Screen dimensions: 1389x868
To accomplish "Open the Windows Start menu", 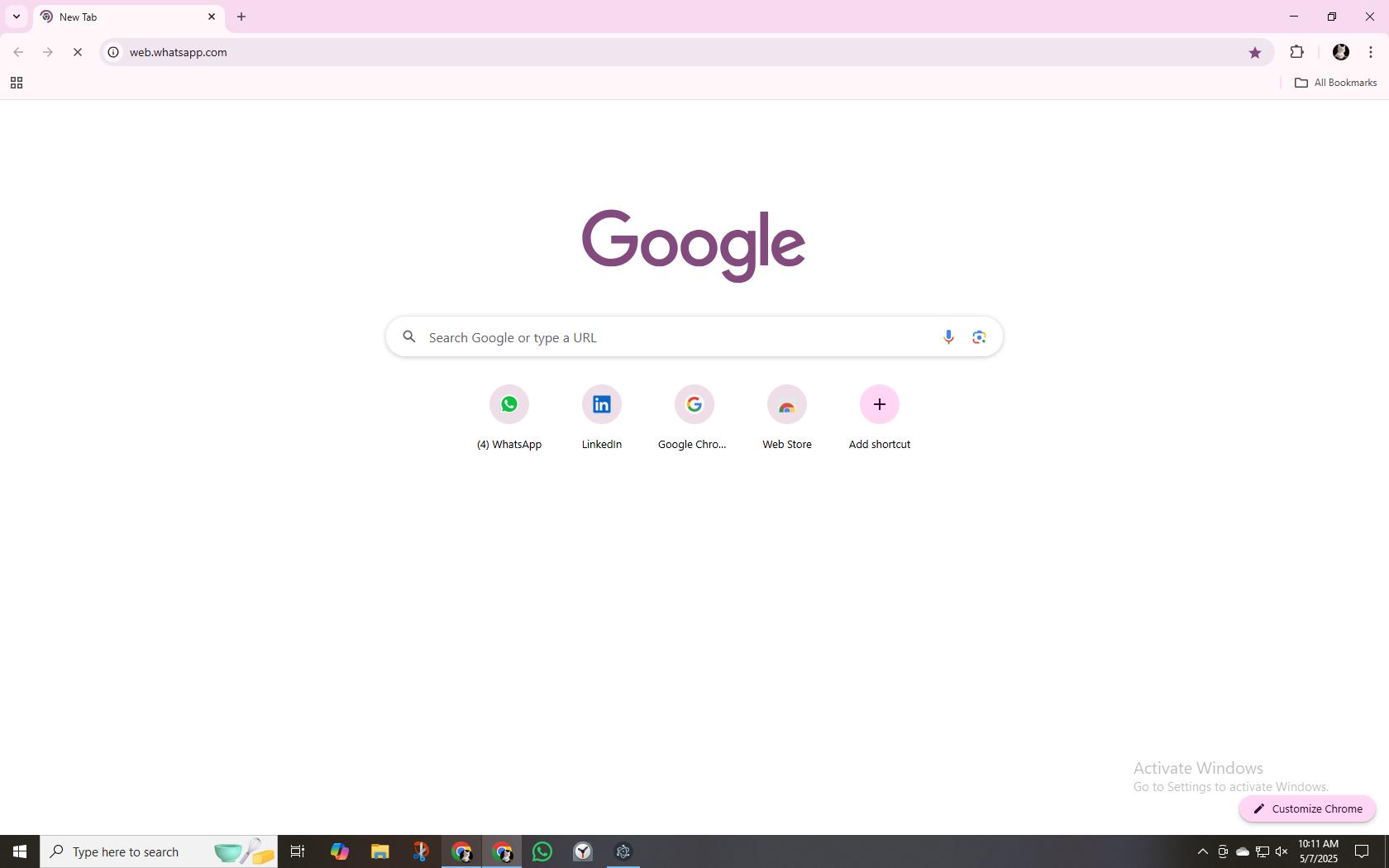I will [20, 851].
